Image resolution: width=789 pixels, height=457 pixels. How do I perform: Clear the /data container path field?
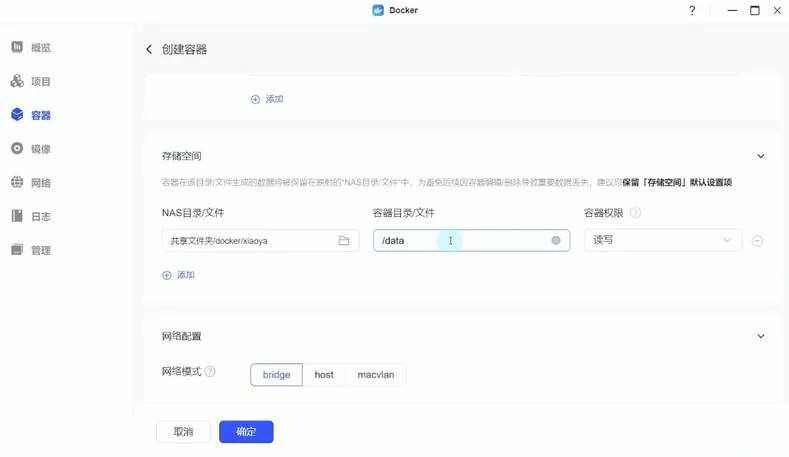(556, 241)
